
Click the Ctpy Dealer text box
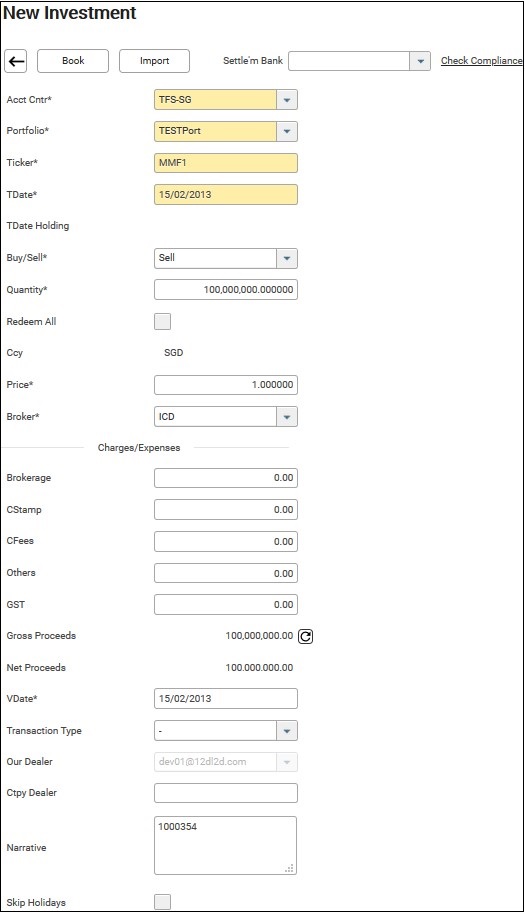(x=226, y=793)
